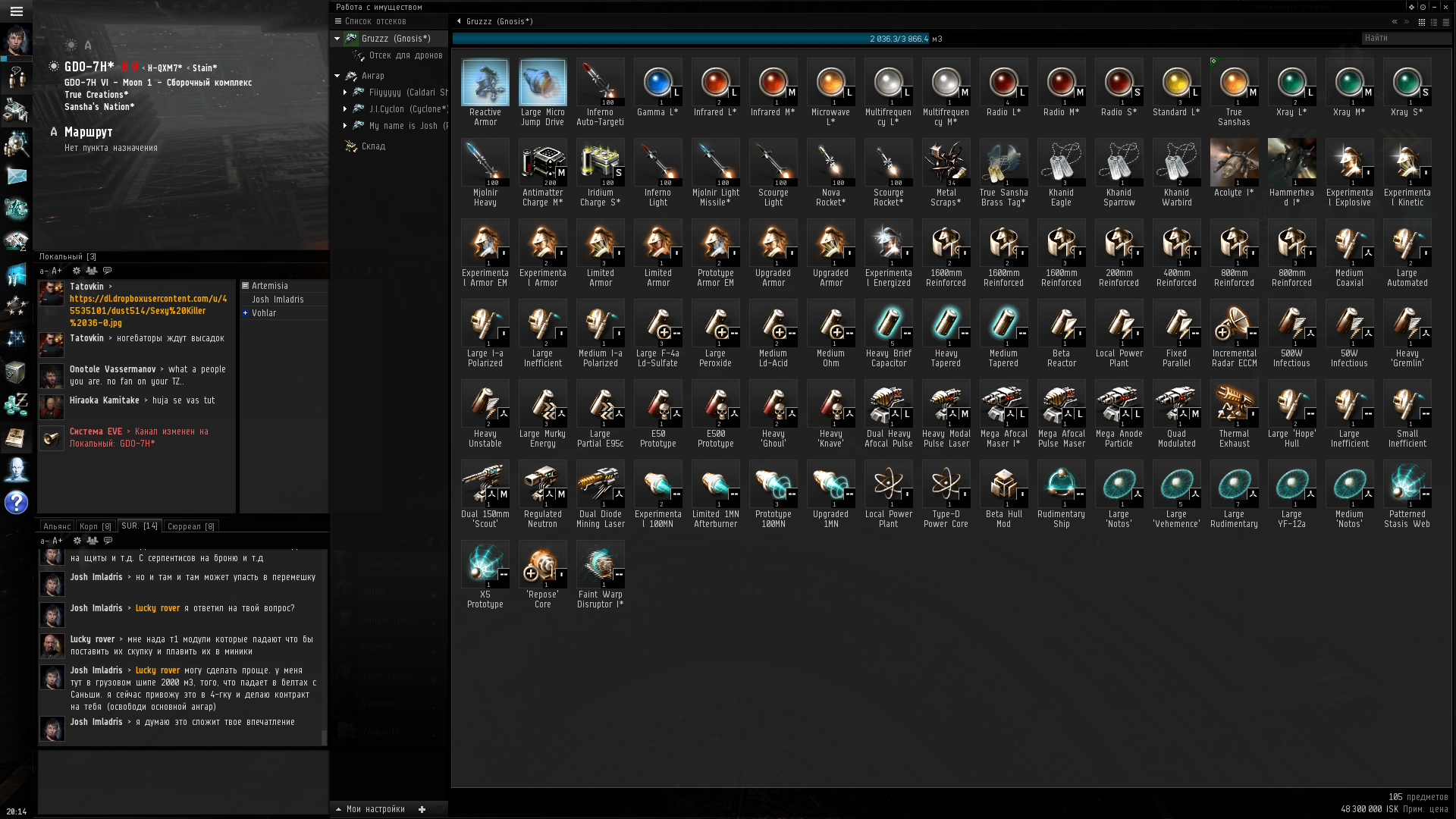The height and width of the screenshot is (819, 1456).
Task: Navigate back with the double-left arrow
Action: click(x=1395, y=22)
